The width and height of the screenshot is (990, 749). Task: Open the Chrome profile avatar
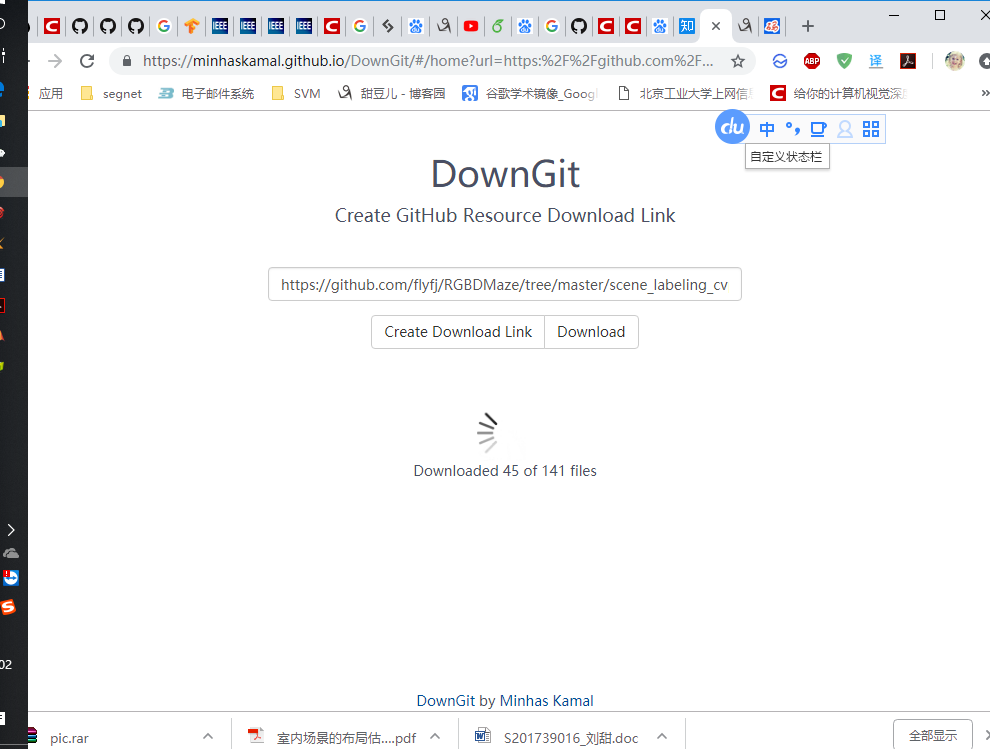954,61
